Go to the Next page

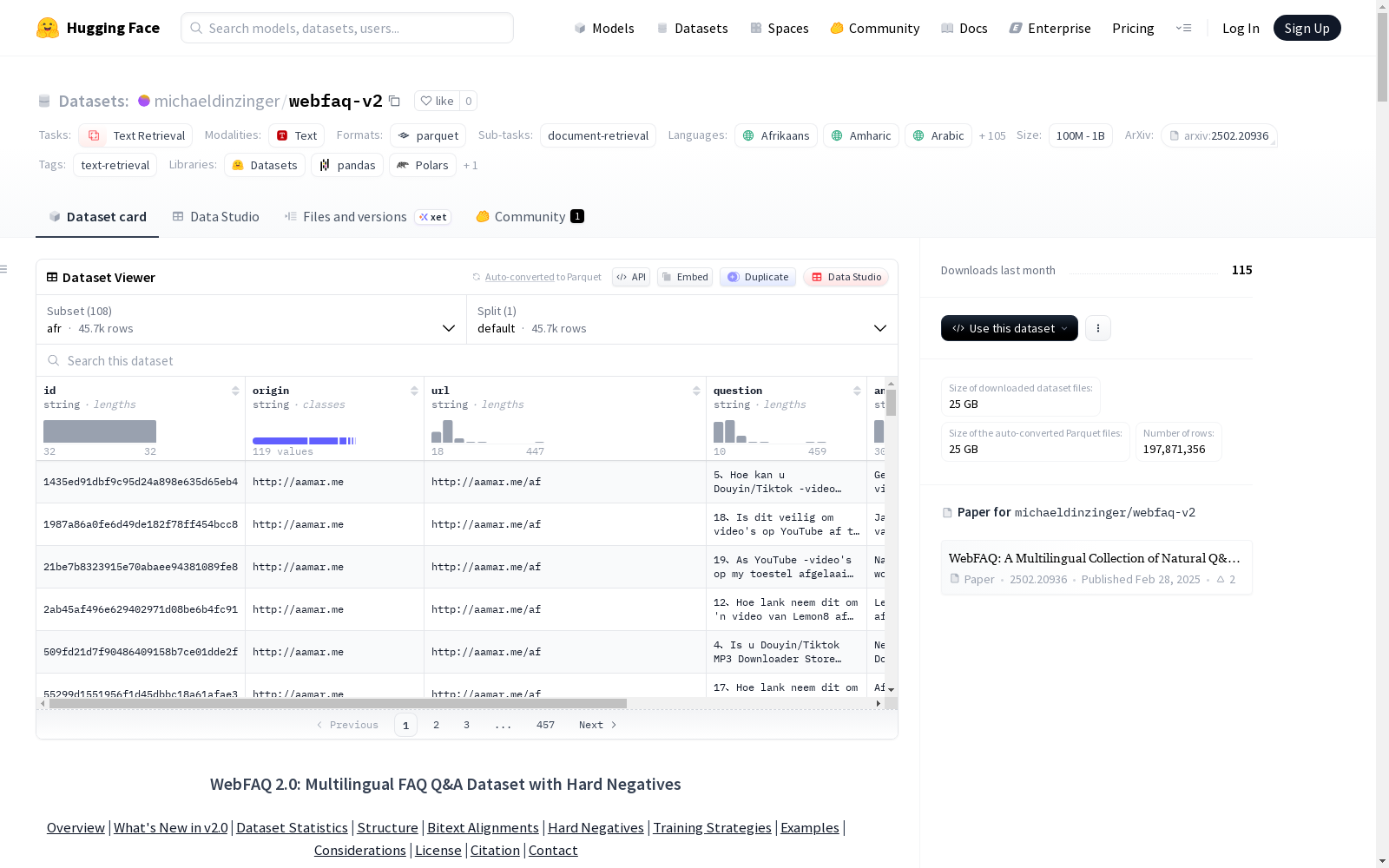pyautogui.click(x=598, y=725)
